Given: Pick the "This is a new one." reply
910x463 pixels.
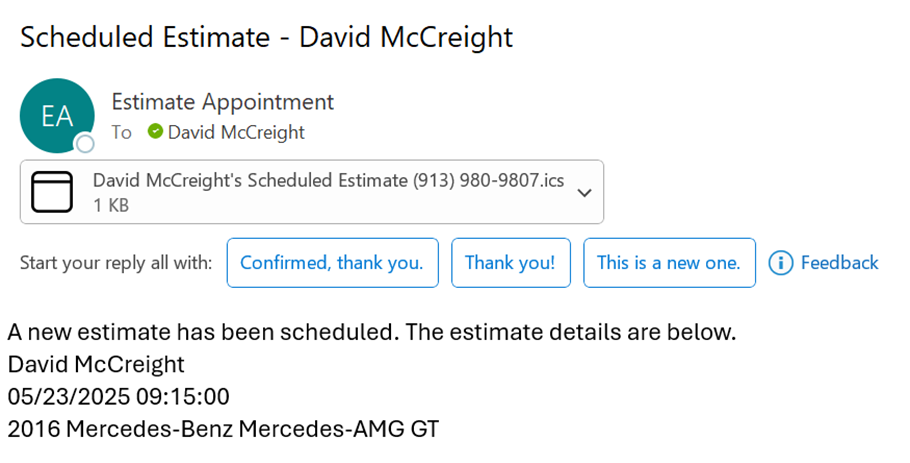Looking at the screenshot, I should (669, 263).
